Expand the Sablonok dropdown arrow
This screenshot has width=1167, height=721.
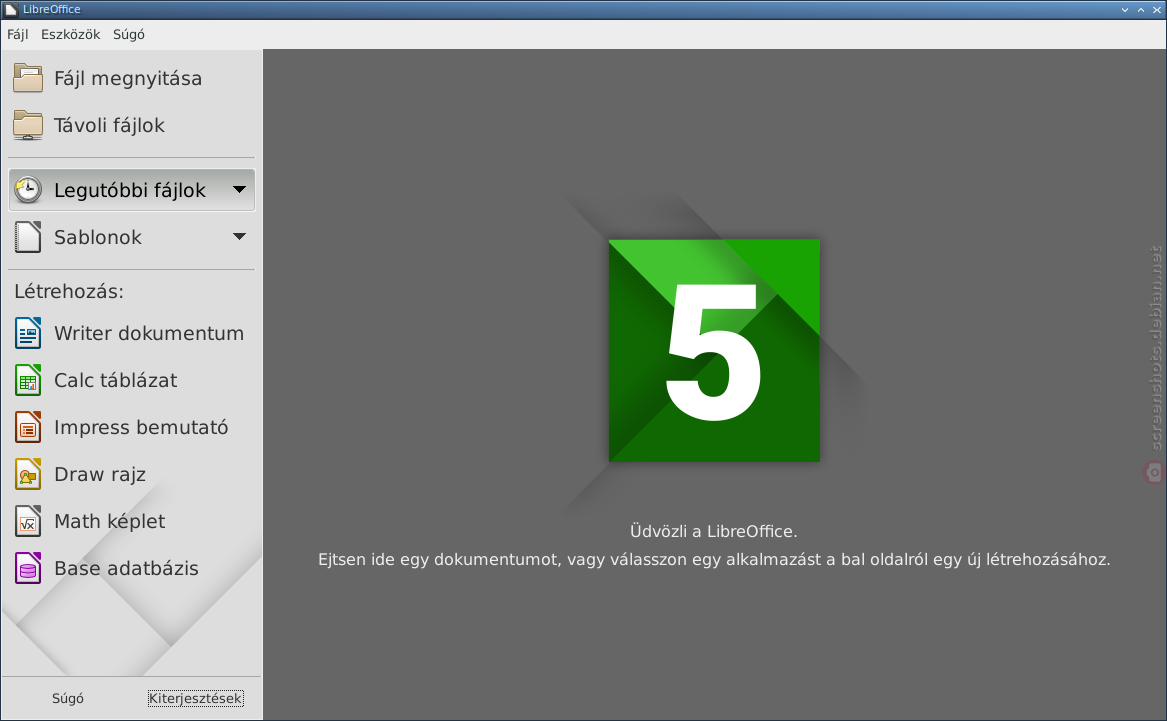click(x=239, y=237)
